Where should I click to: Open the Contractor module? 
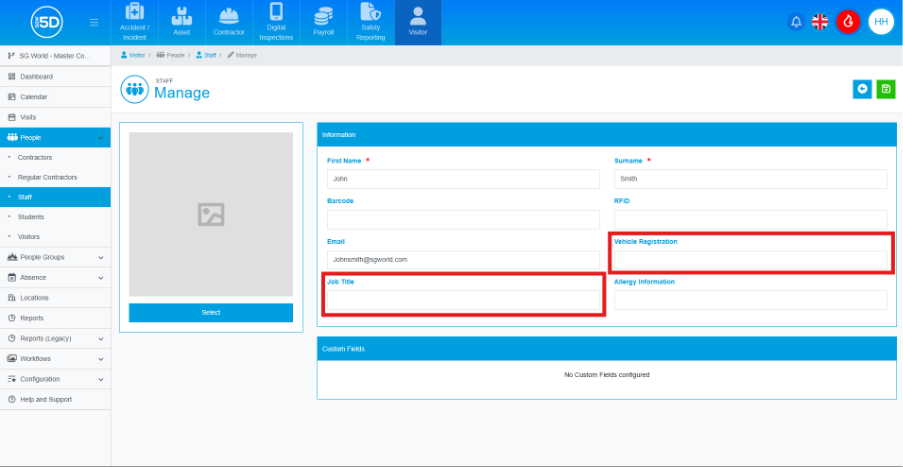click(229, 22)
